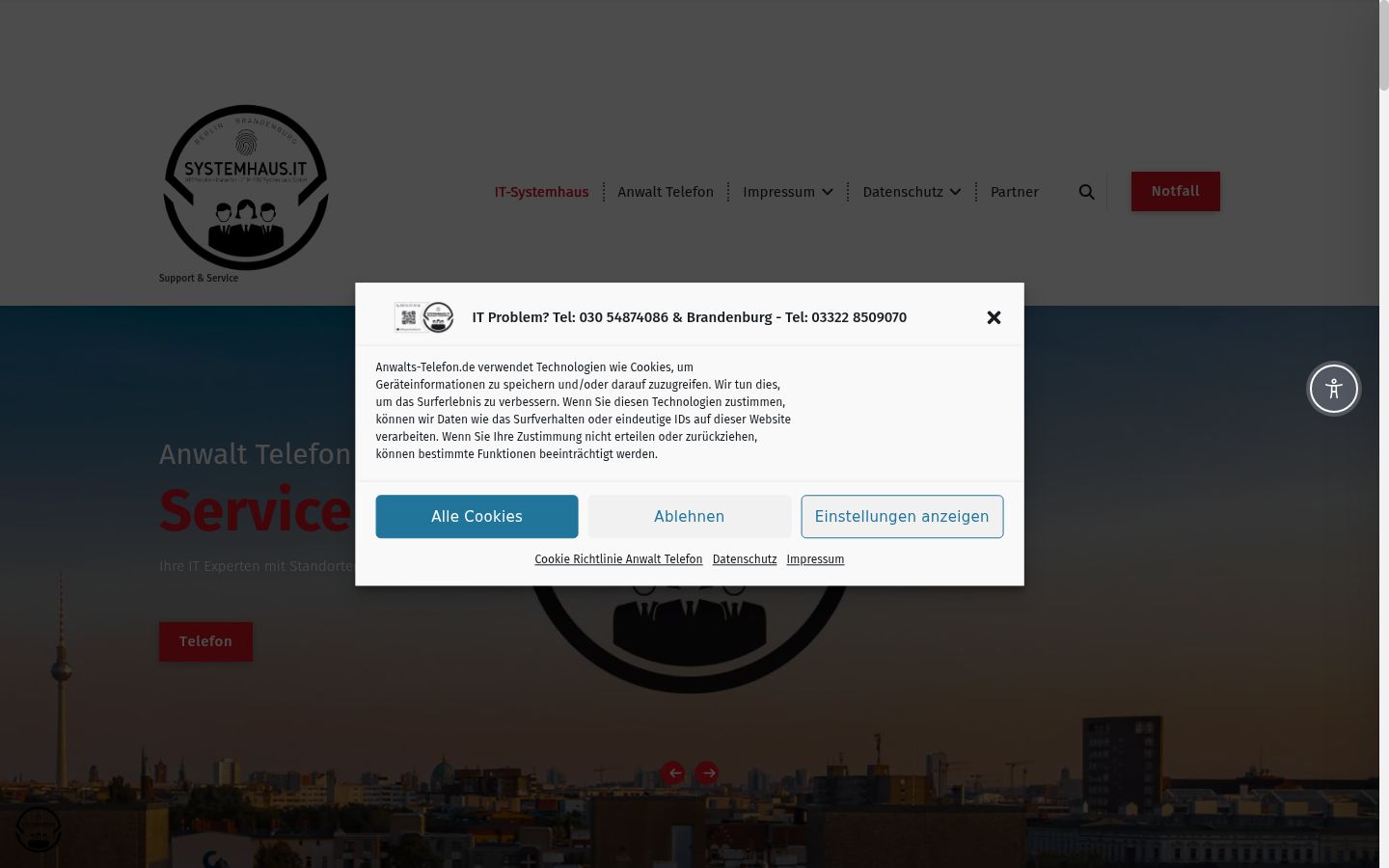Screen dimensions: 1389x868
Task: Click the red Notfall button
Action: tap(1176, 191)
